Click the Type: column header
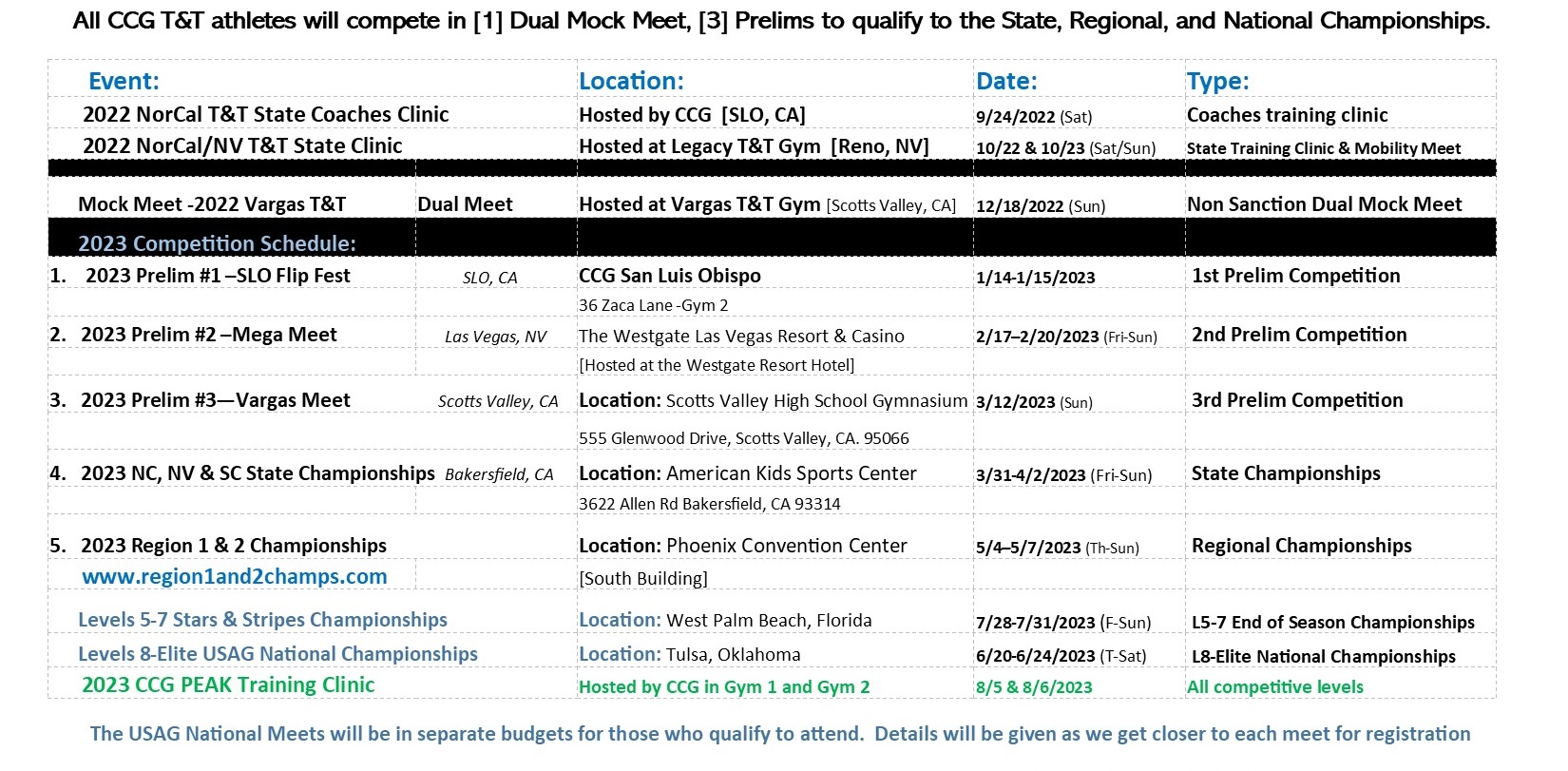This screenshot has height=771, width=1568. (1217, 82)
